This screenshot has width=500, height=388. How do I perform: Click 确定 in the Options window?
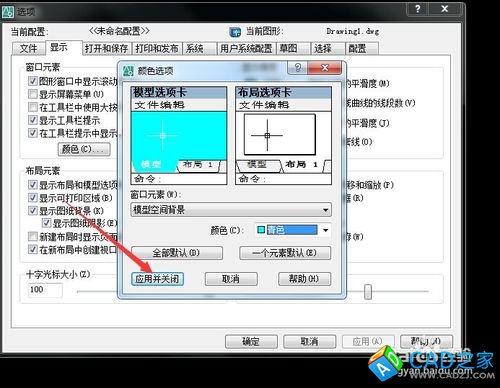click(x=251, y=341)
